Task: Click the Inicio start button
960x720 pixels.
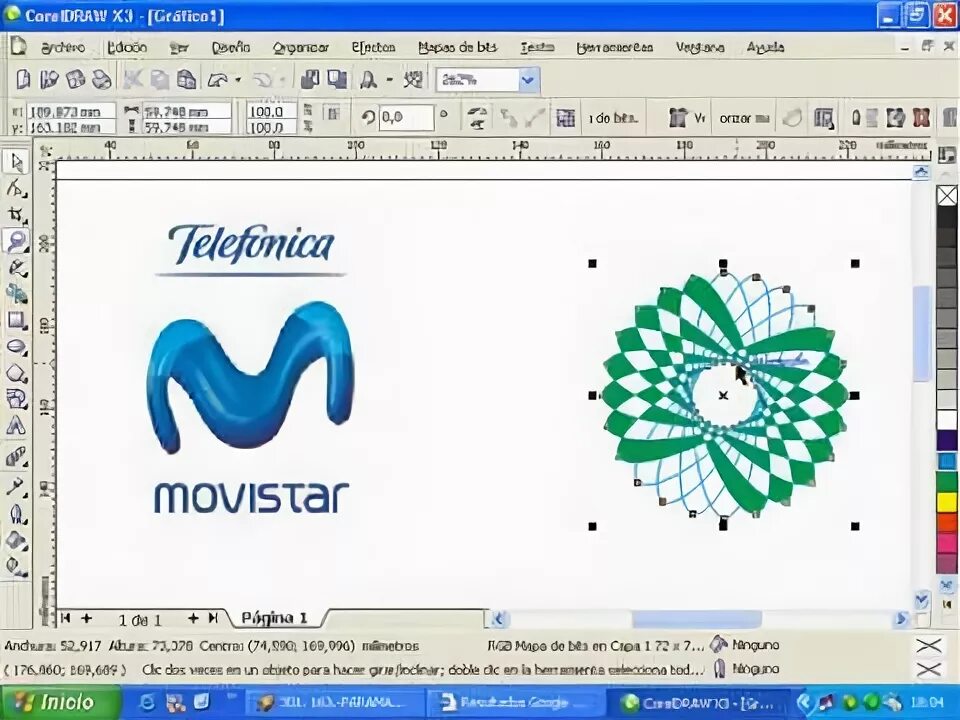Action: tap(60, 702)
